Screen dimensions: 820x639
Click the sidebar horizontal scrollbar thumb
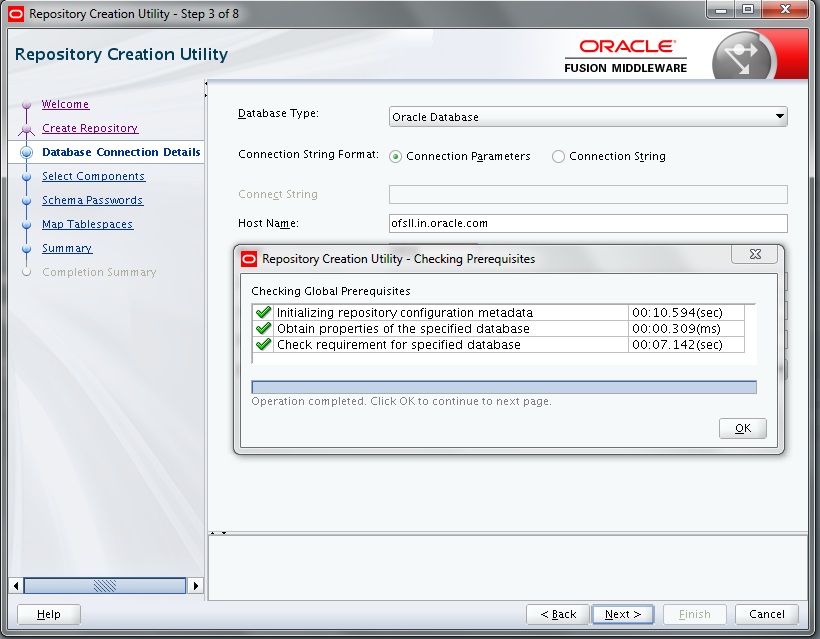(105, 586)
